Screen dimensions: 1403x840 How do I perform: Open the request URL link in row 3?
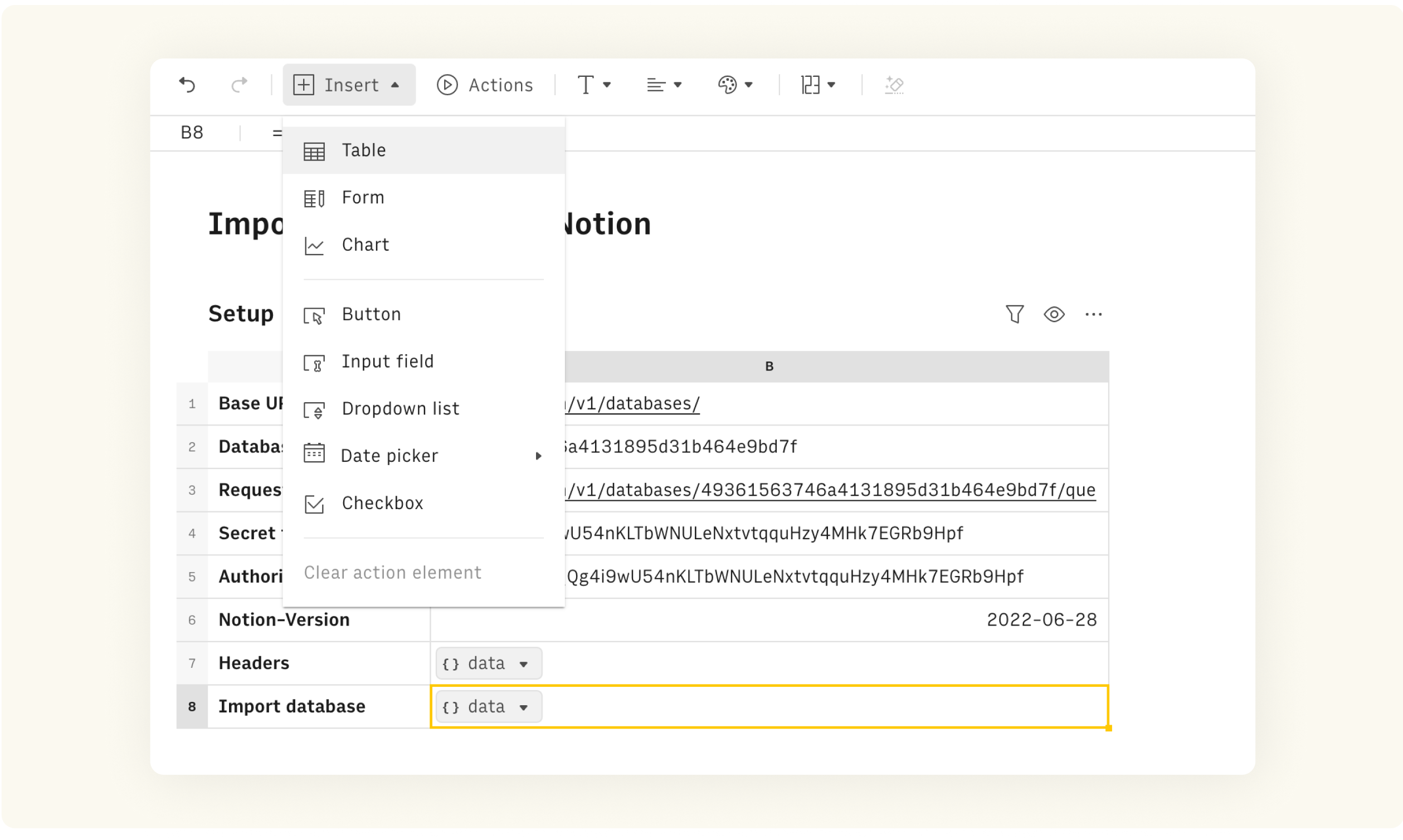pos(830,490)
